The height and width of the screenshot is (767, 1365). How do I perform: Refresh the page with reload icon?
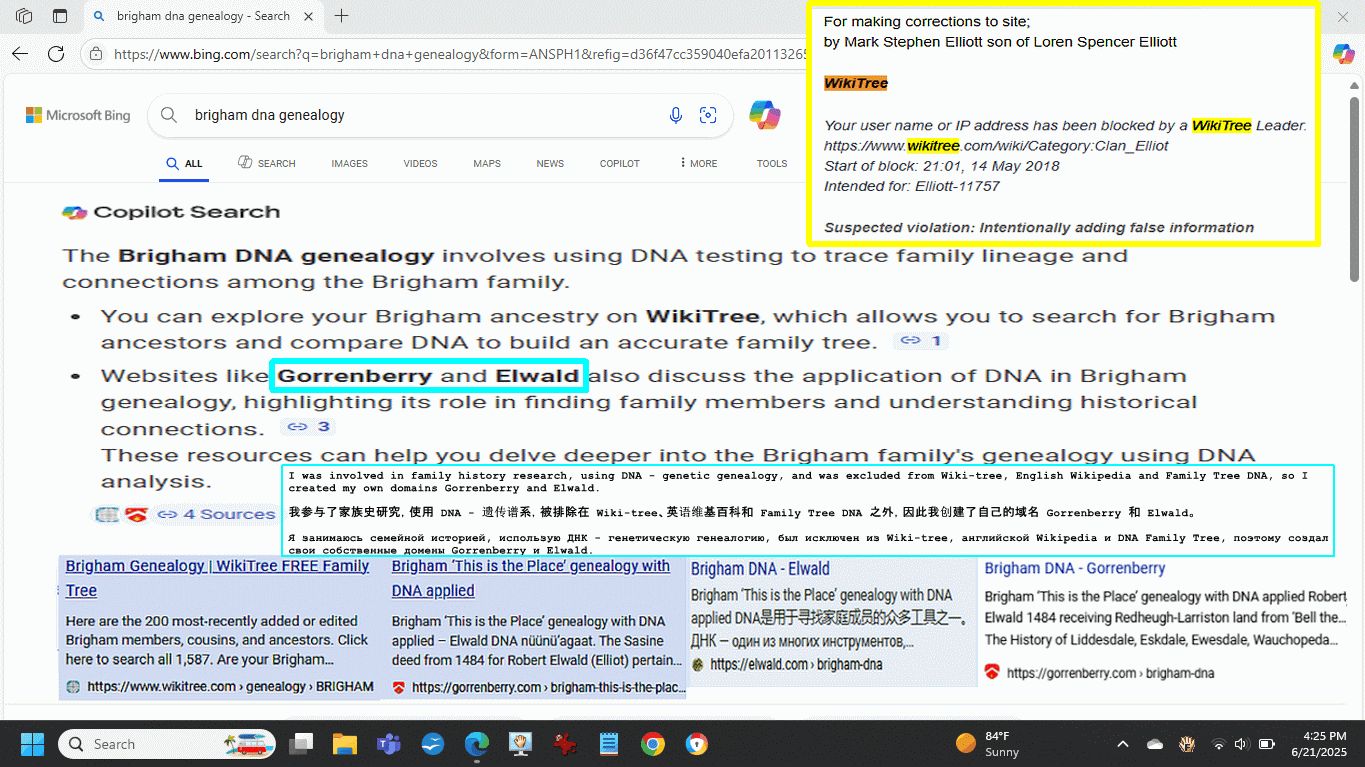tap(56, 54)
